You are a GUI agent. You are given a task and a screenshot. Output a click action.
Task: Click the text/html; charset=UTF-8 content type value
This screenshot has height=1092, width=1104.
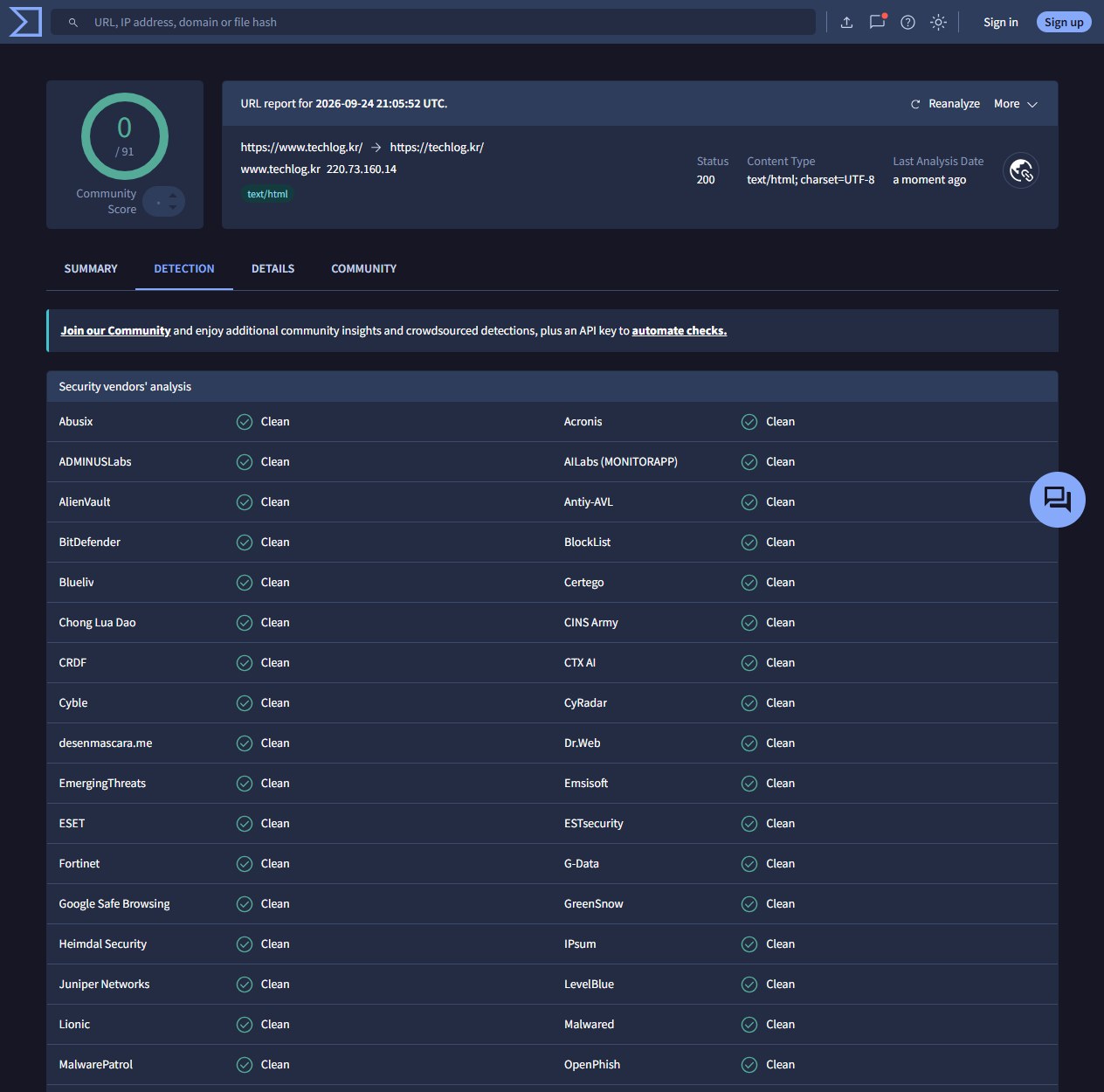point(811,180)
